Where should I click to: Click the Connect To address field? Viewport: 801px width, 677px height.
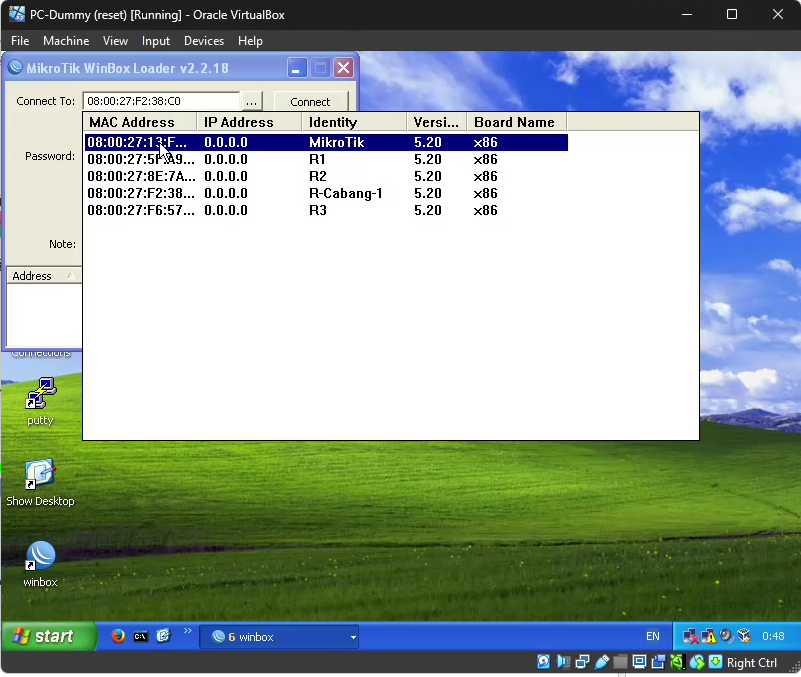click(161, 101)
